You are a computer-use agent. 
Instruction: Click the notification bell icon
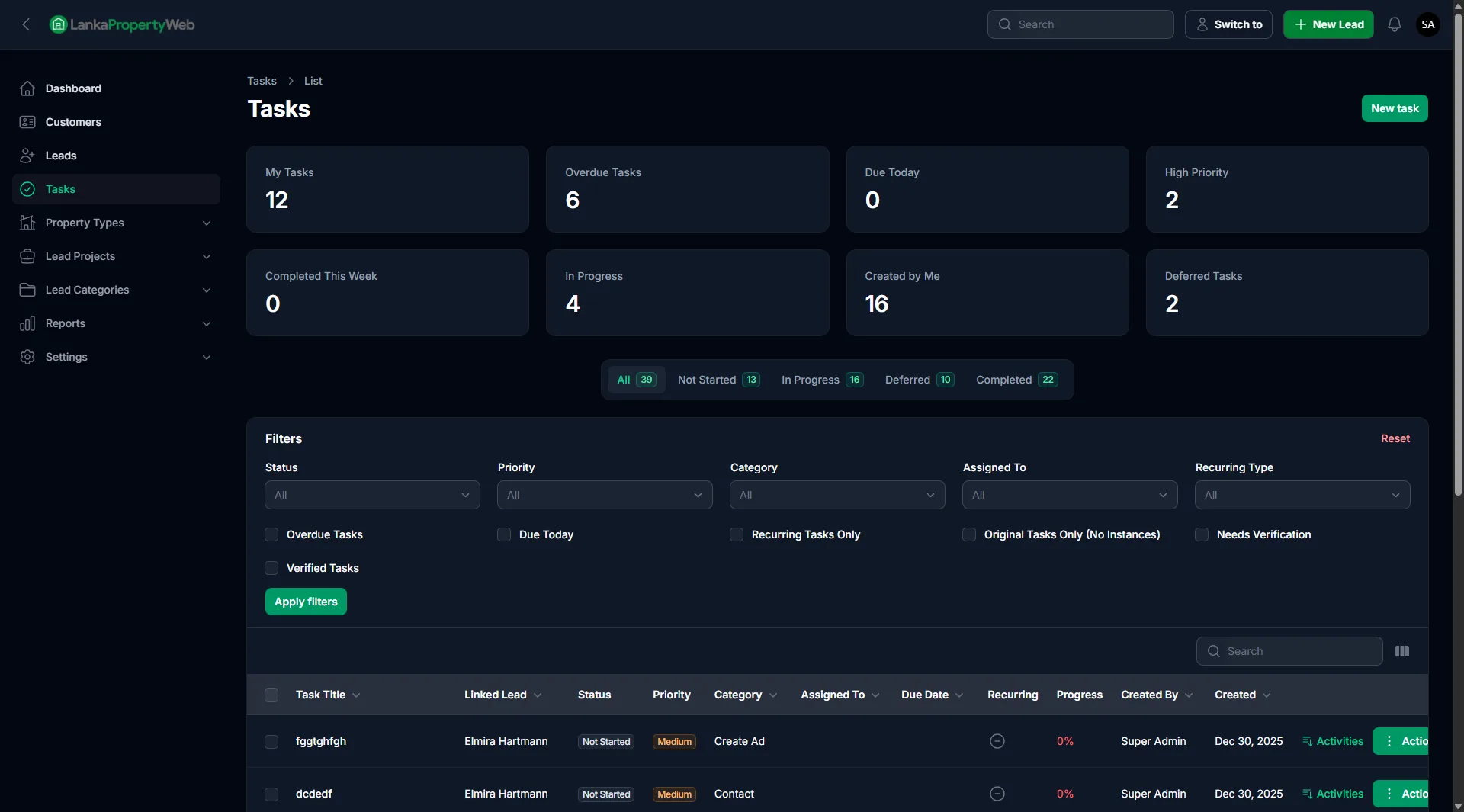[1394, 24]
